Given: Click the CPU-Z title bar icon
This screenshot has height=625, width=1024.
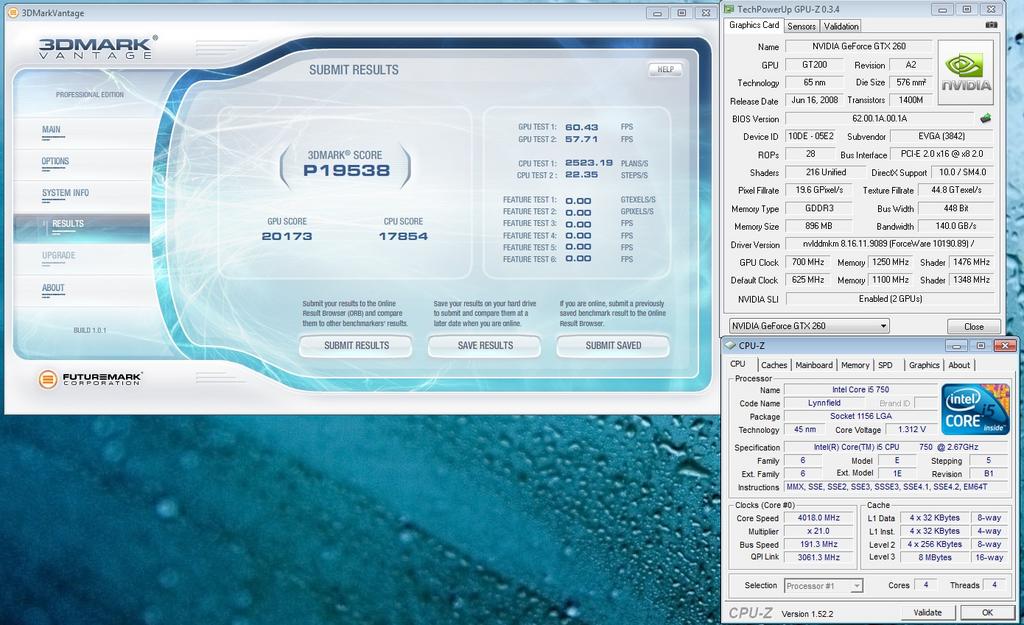Looking at the screenshot, I should (730, 345).
